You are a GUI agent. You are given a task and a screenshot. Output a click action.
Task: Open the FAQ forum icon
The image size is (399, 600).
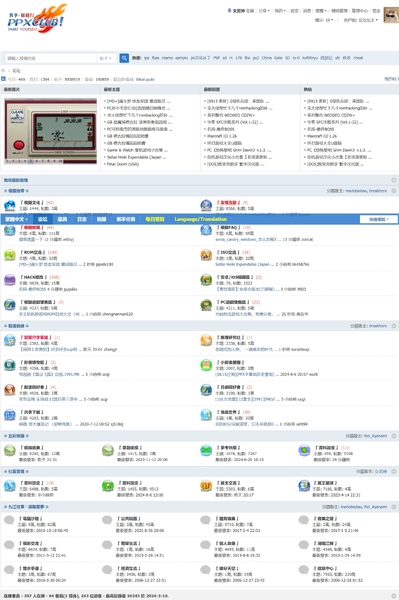tap(206, 230)
